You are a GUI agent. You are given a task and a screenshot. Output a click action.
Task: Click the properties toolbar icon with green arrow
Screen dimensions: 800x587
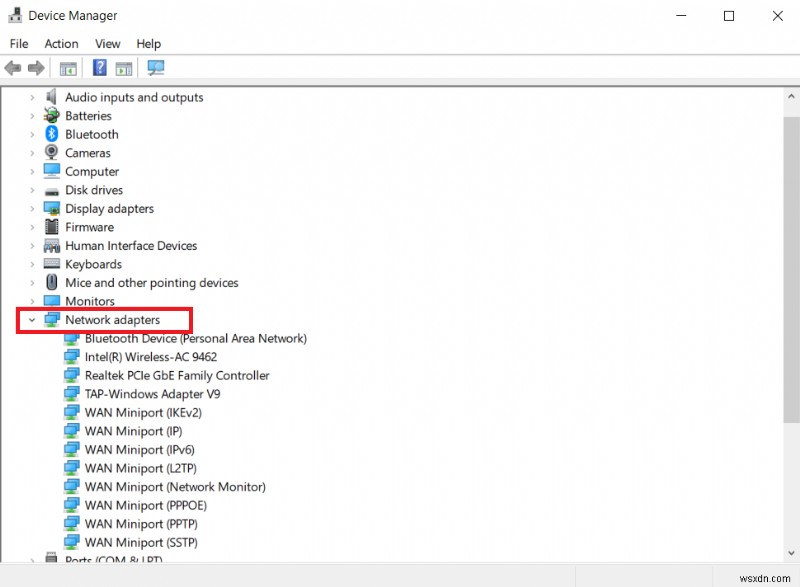click(x=122, y=67)
